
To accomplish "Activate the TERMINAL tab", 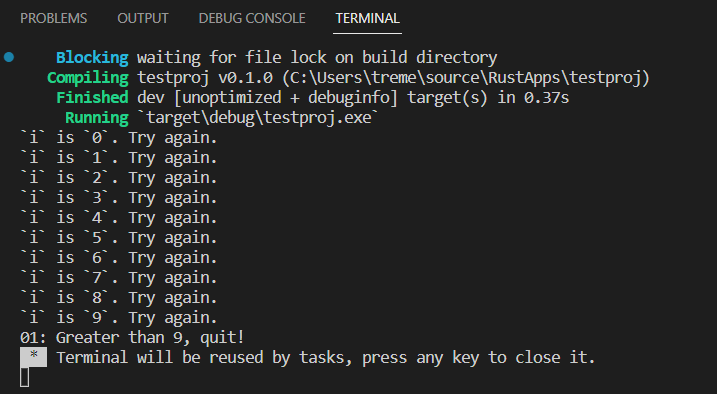I will pyautogui.click(x=368, y=18).
